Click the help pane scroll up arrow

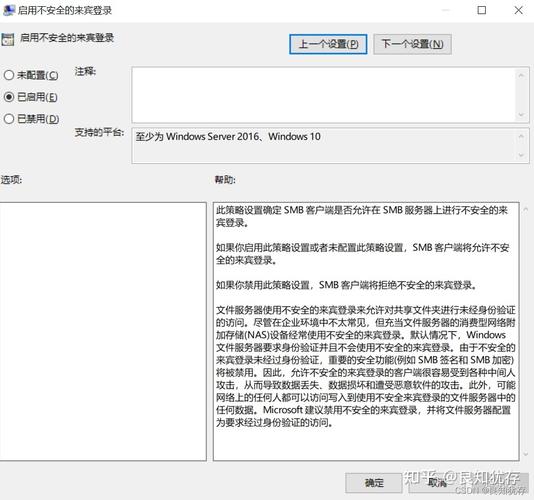(x=526, y=209)
